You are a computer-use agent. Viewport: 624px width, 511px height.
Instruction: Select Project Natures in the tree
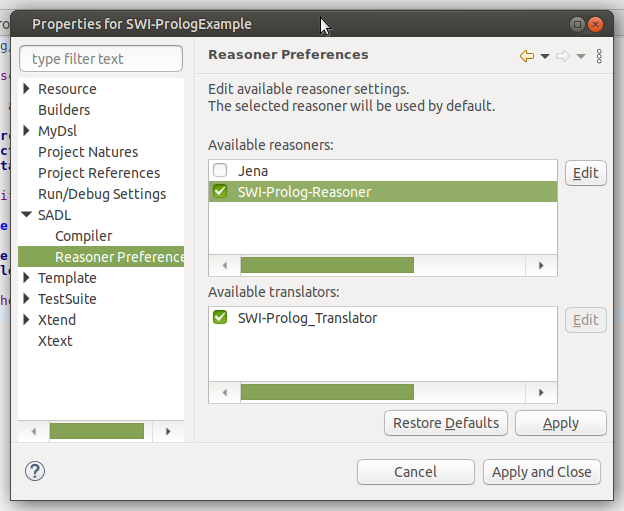[88, 152]
